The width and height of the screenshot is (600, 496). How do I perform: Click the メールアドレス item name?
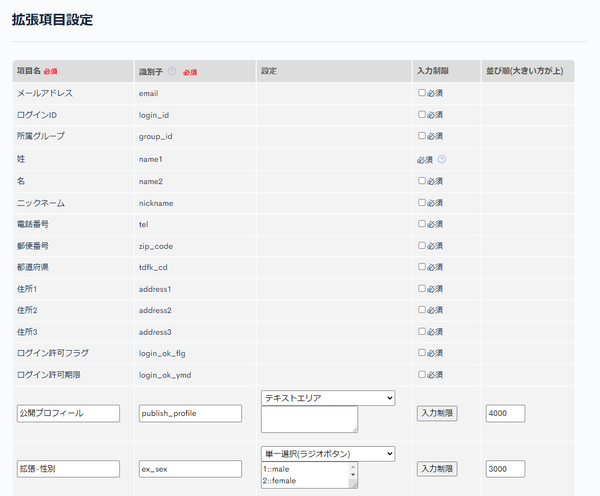(45, 93)
